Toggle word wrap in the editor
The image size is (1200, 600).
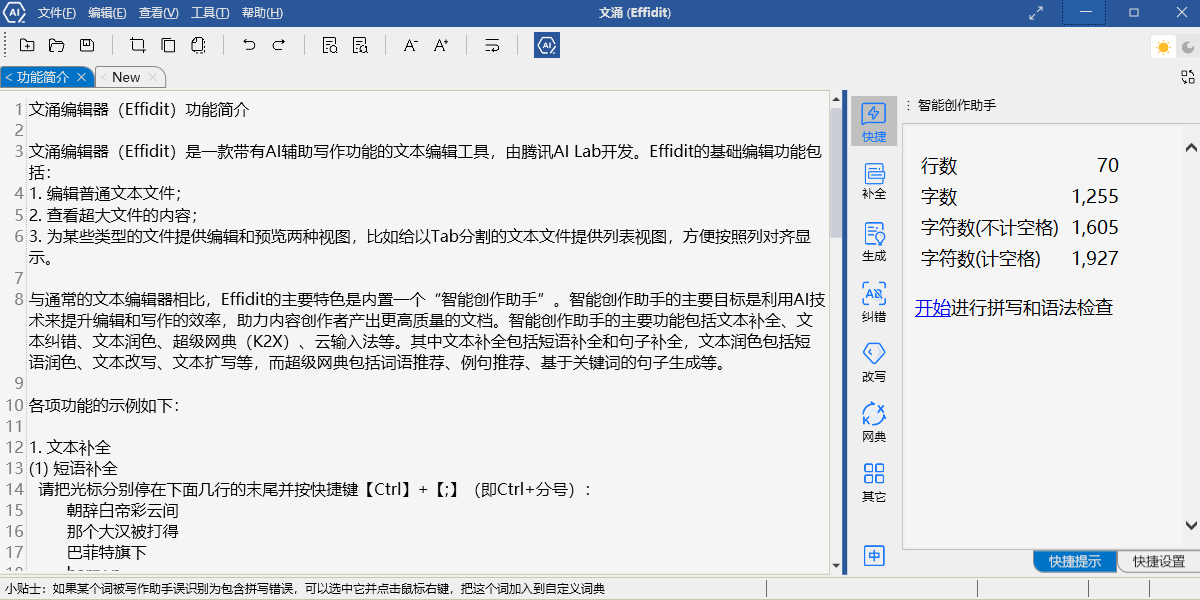[x=492, y=45]
